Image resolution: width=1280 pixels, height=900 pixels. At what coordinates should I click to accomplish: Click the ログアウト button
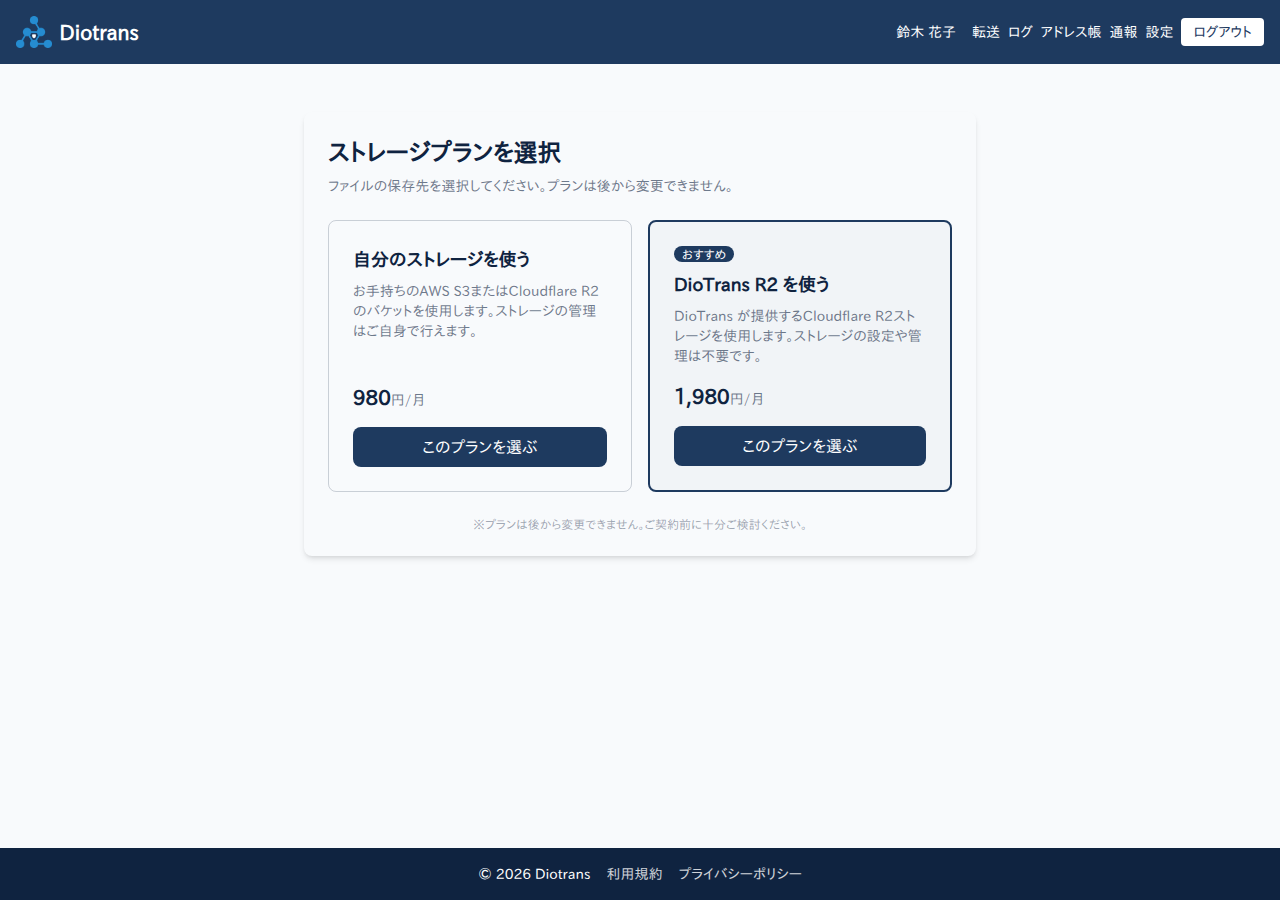click(1222, 32)
